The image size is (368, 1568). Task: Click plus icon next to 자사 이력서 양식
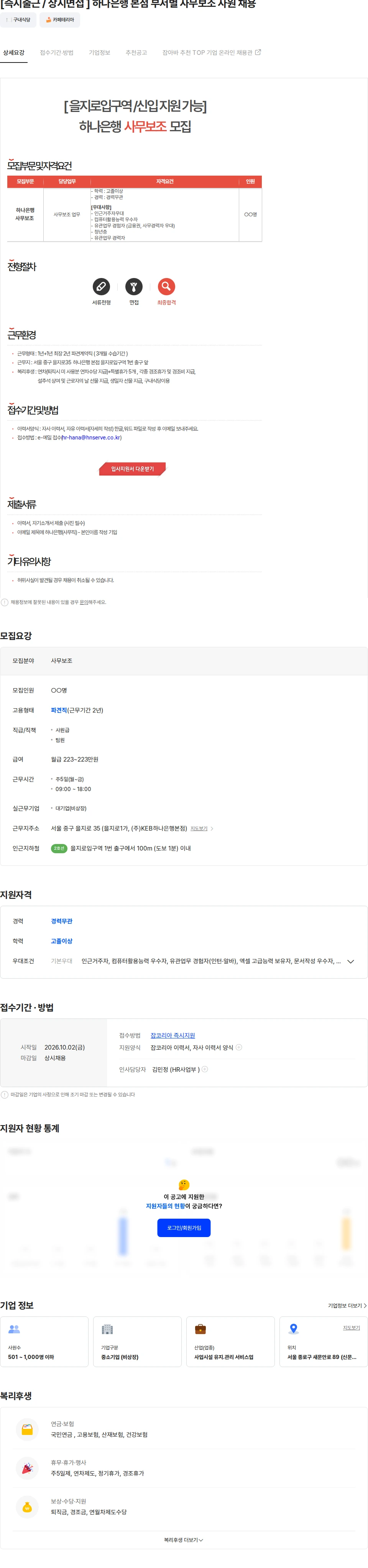point(239,1048)
